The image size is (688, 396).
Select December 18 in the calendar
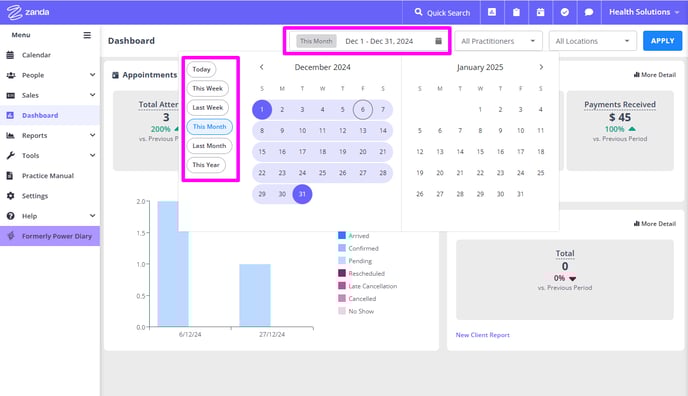[x=322, y=152]
